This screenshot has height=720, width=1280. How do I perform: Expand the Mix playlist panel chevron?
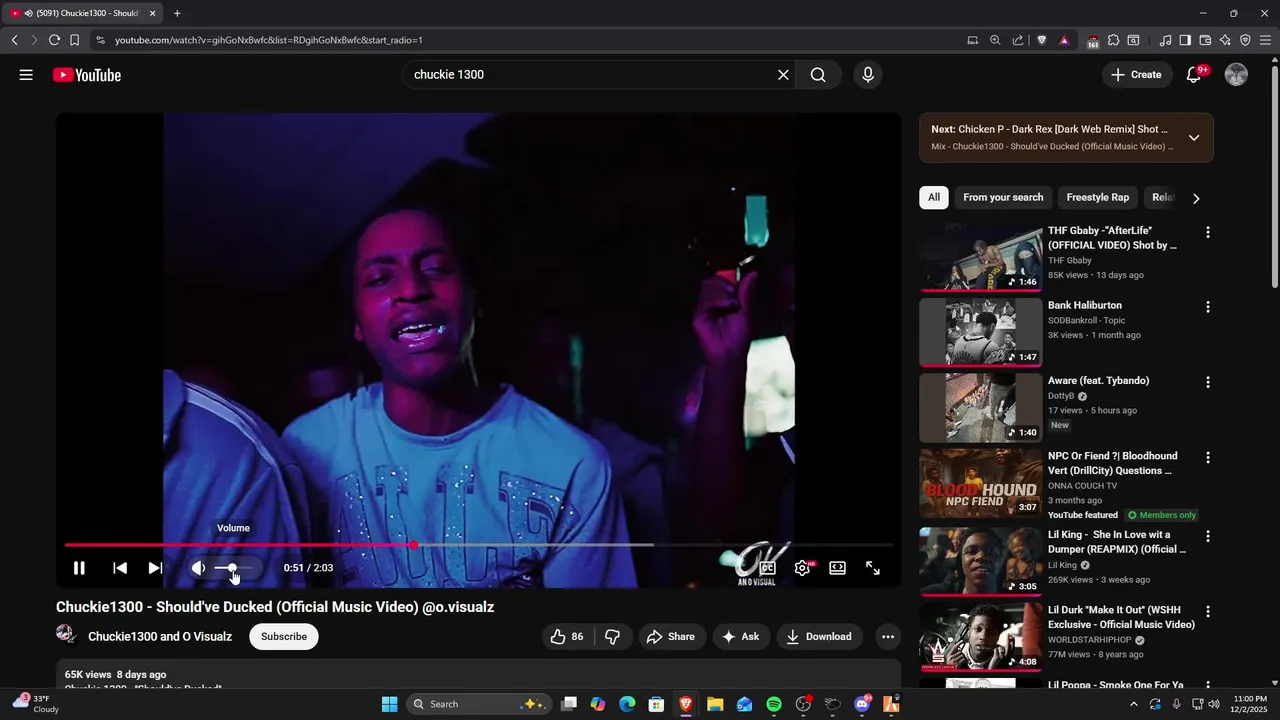coord(1194,138)
